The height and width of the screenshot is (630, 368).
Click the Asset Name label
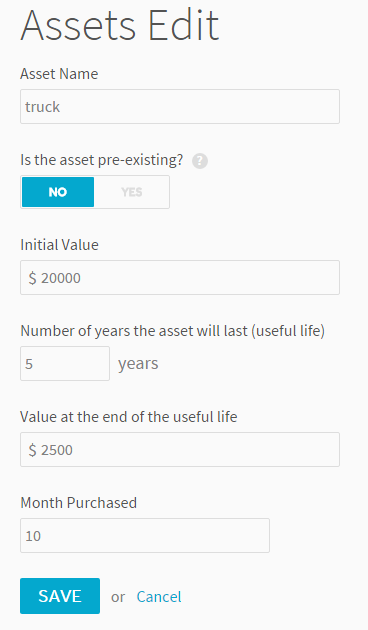point(59,74)
